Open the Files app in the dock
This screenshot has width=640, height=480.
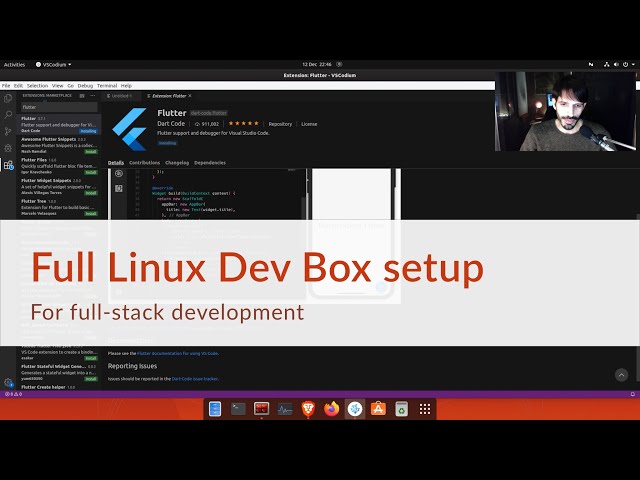215,409
